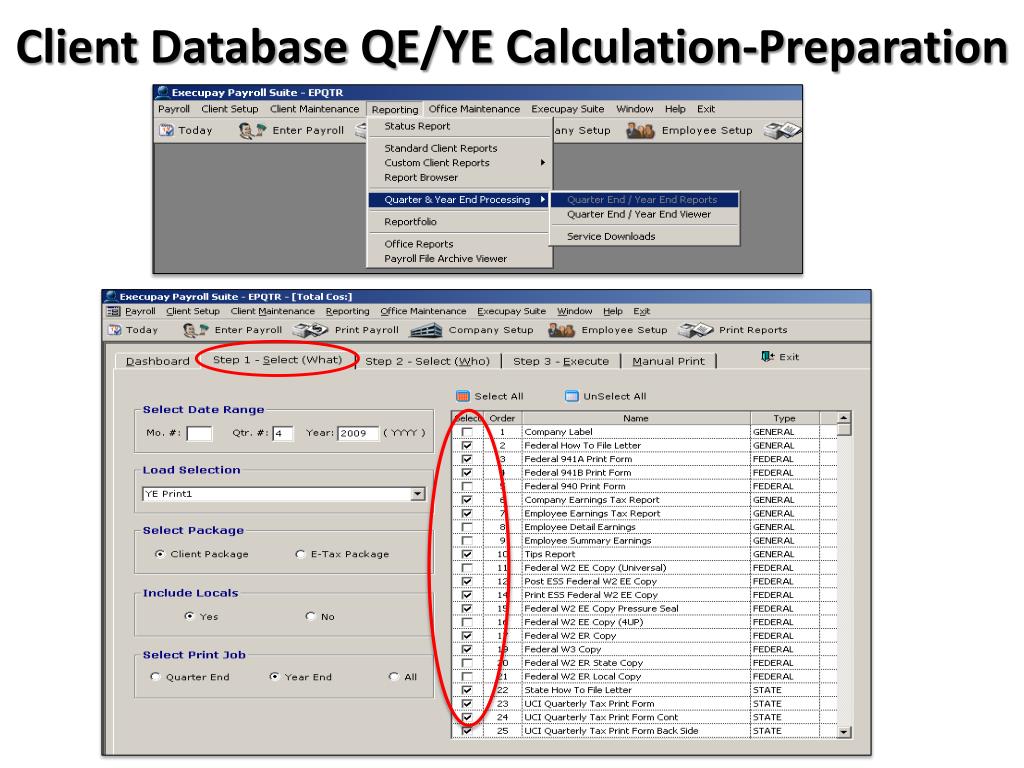Click the Mo. # input field
The height and width of the screenshot is (768, 1024).
point(199,433)
